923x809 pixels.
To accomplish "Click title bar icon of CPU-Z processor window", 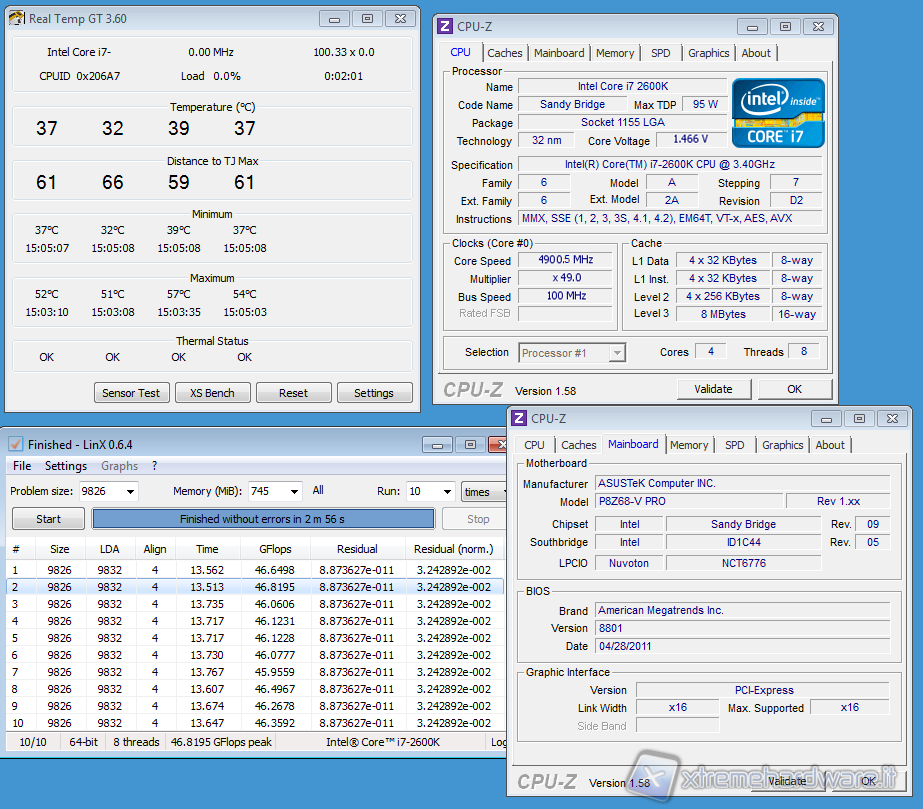I will 444,27.
